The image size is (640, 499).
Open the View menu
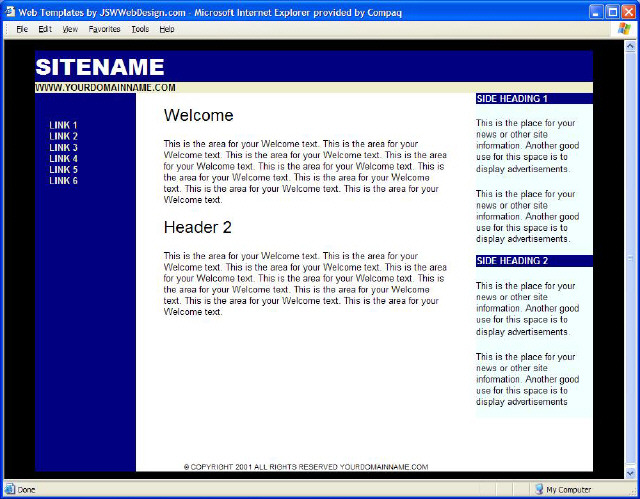click(70, 29)
